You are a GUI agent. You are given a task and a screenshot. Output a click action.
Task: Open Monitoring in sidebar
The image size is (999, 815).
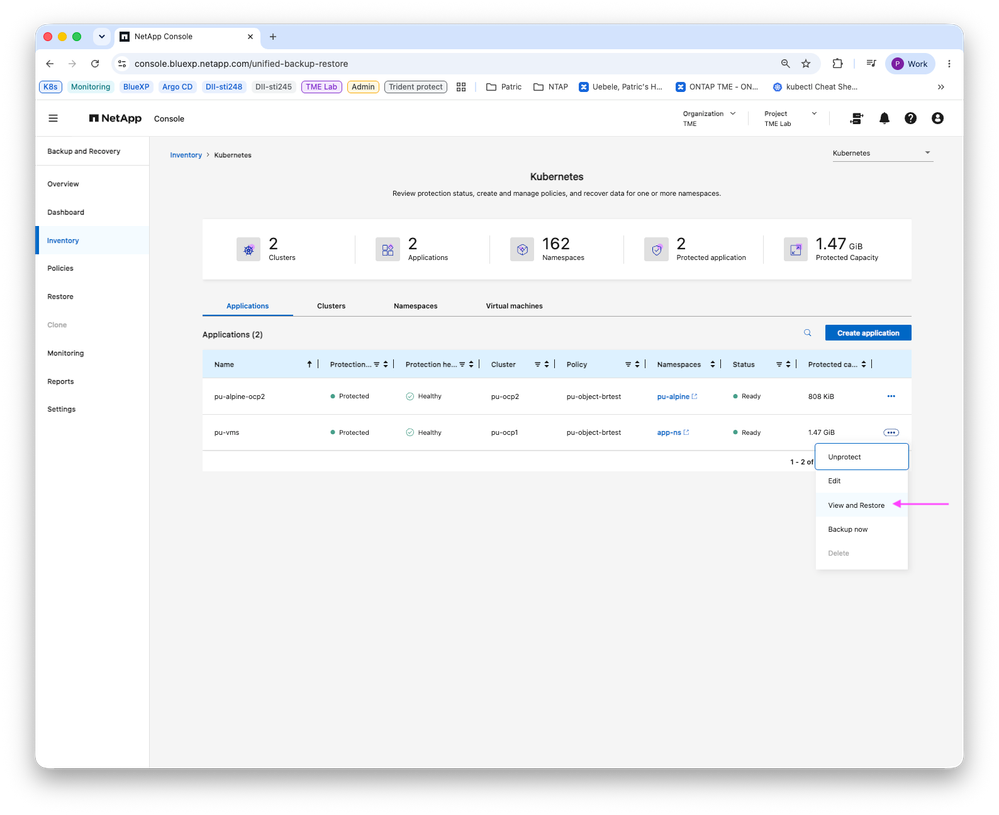click(x=92, y=353)
